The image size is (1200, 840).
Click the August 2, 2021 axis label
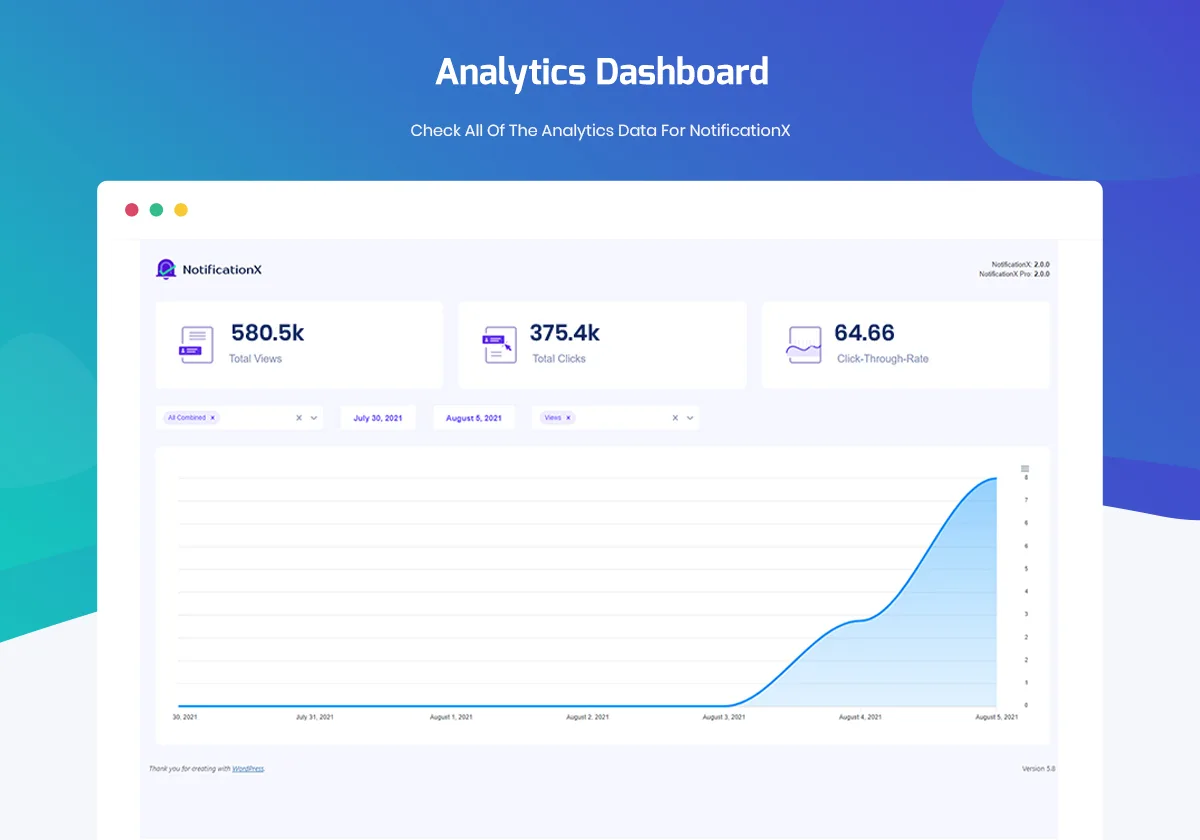click(x=588, y=717)
